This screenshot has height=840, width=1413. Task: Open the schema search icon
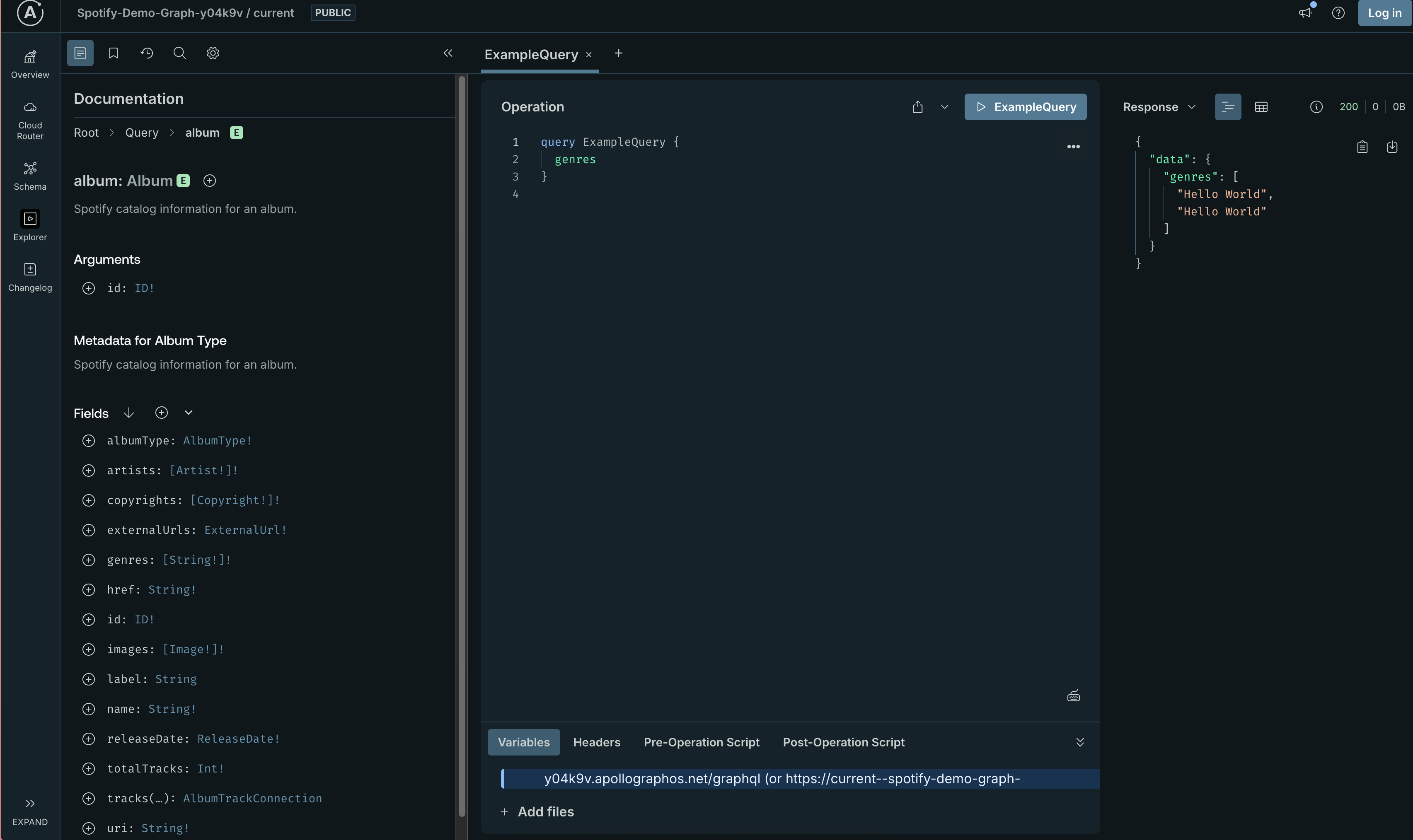pos(179,53)
